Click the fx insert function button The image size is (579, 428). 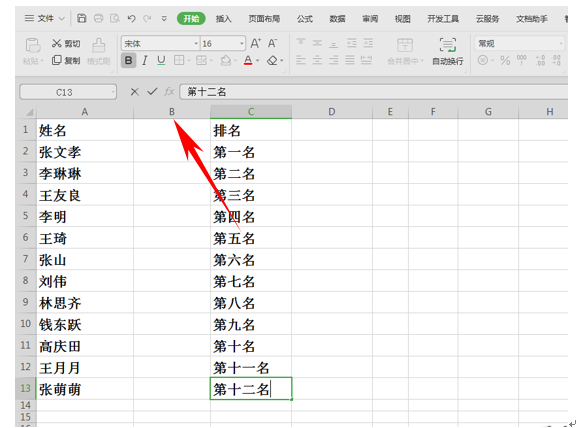click(169, 92)
